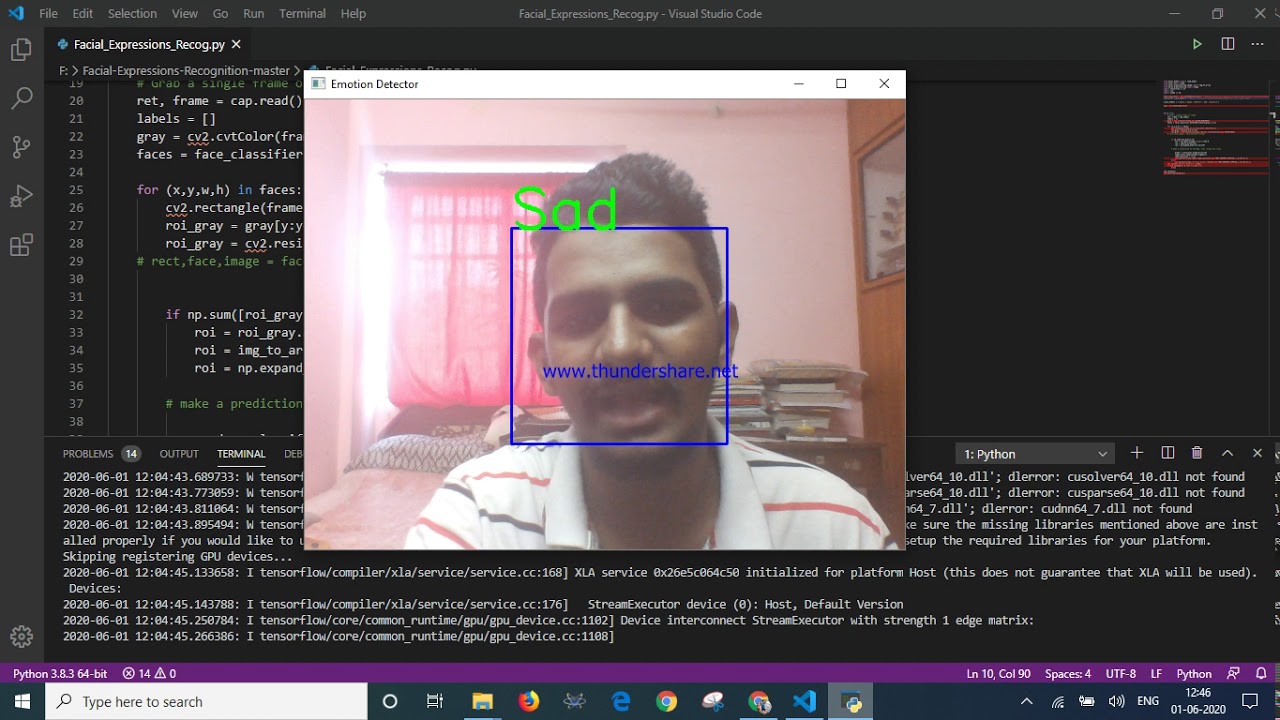Open notifications bell in status bar
Screen dimensions: 1280x720
coord(1261,673)
